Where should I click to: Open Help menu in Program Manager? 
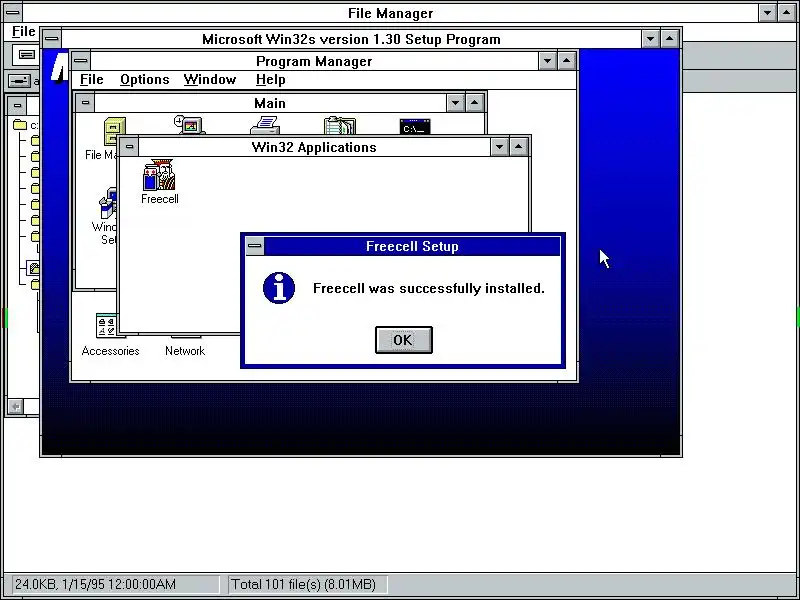click(270, 80)
